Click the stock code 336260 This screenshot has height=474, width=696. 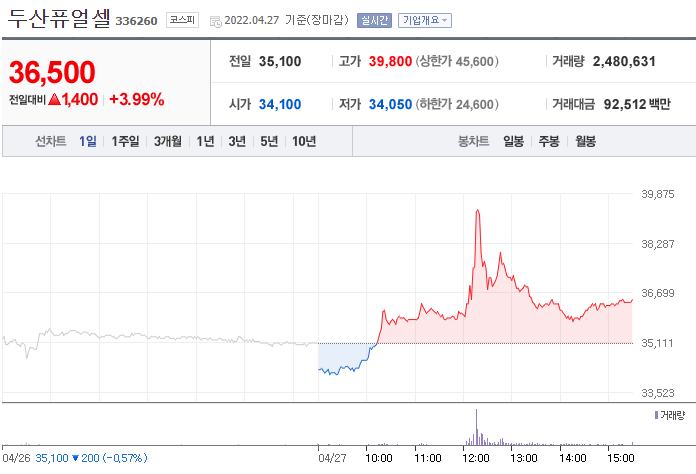pos(136,21)
